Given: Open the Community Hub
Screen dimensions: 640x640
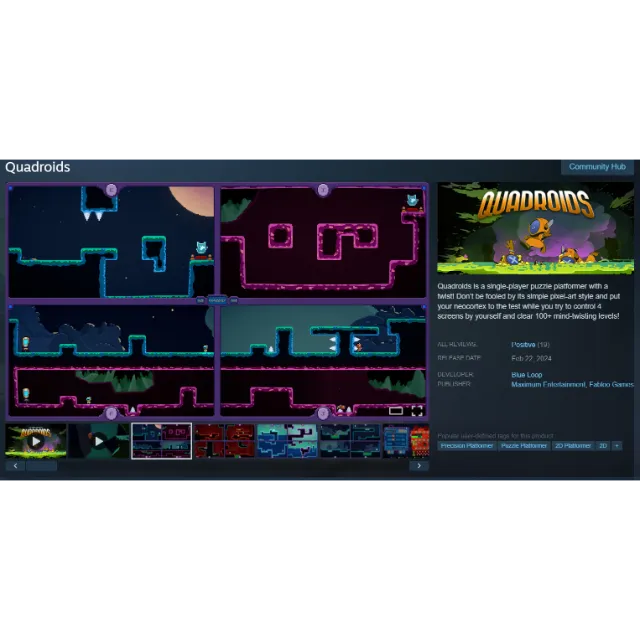Looking at the screenshot, I should [597, 167].
